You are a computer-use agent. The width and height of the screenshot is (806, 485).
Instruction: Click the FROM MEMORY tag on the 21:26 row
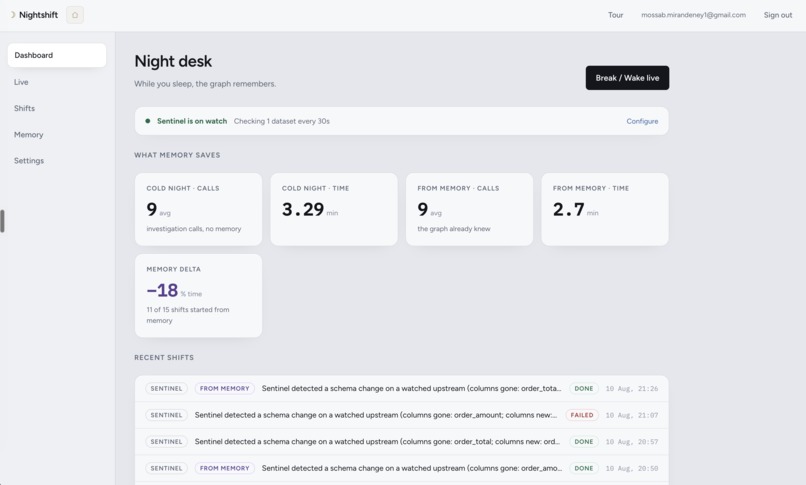pyautogui.click(x=224, y=389)
